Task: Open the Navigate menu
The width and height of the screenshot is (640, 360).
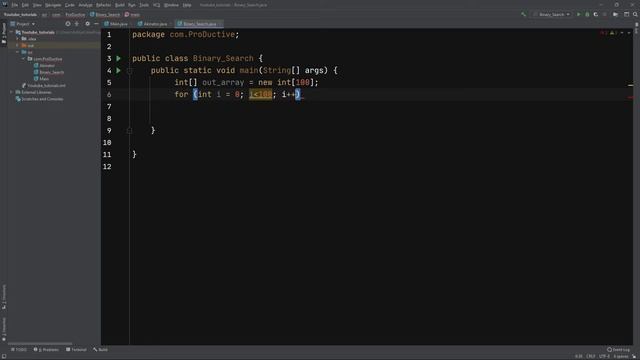Action: (53, 5)
